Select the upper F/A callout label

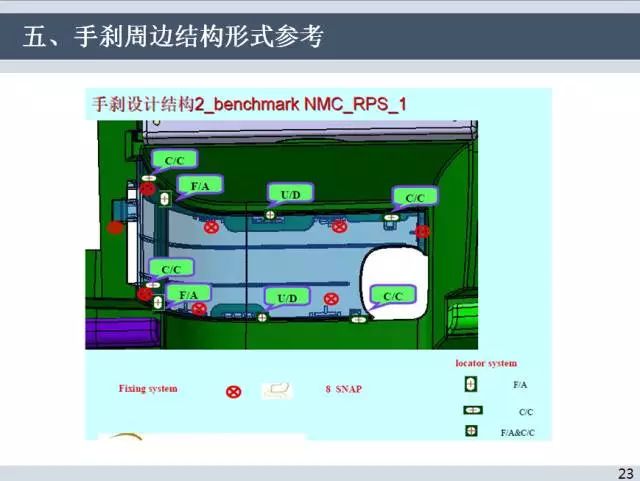click(x=199, y=185)
